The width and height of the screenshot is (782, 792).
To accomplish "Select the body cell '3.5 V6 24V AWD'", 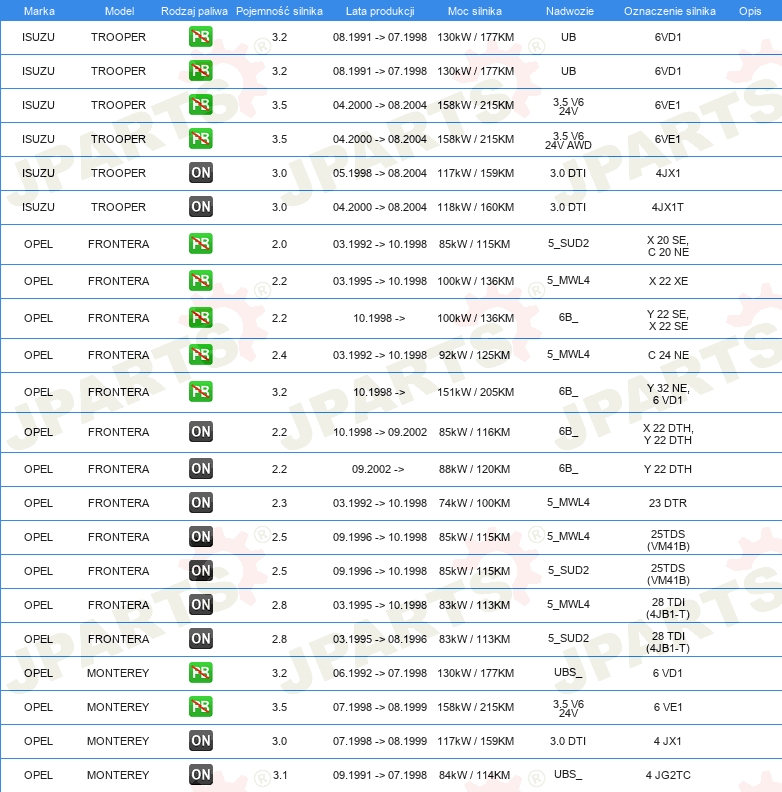I will point(568,140).
